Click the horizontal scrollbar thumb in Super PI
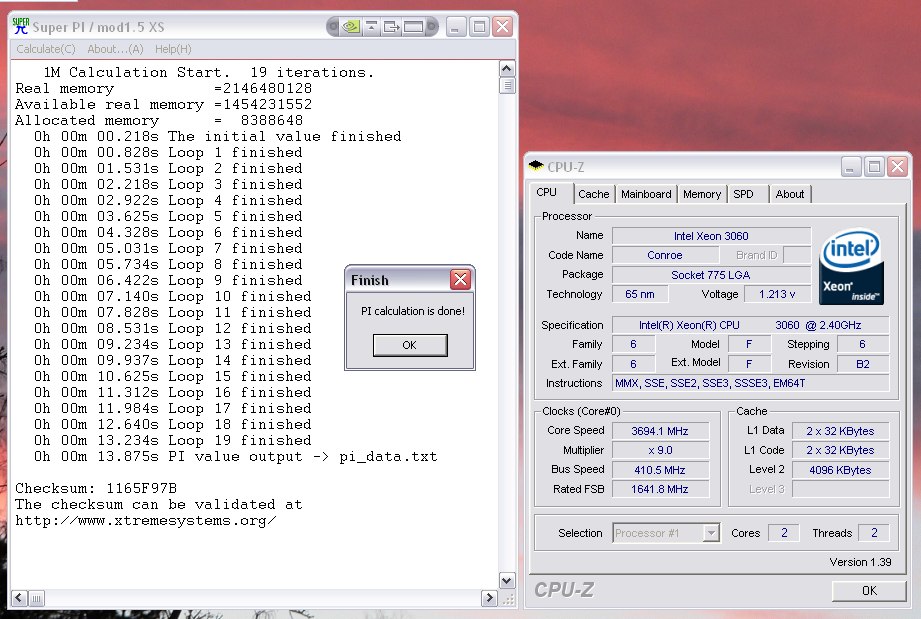 pos(36,598)
